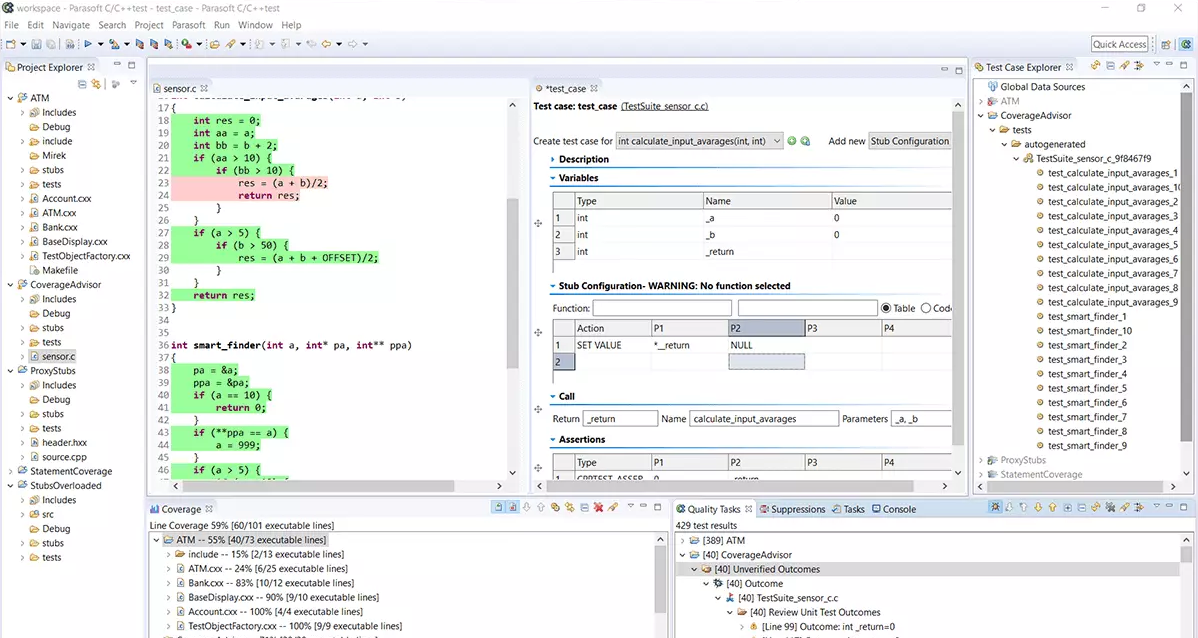Viewport: 1198px width, 638px height.
Task: Toggle second highlighted Coverage toolbar button
Action: click(x=513, y=507)
